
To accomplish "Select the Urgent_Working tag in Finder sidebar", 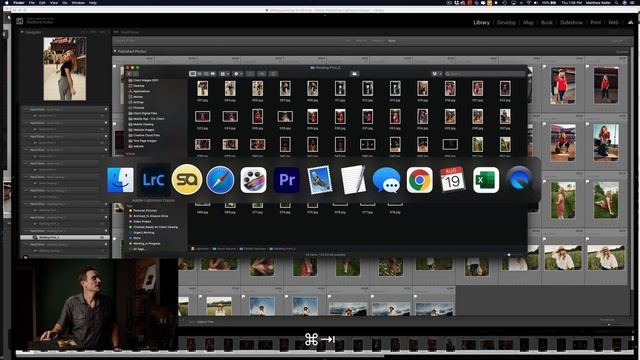I will pos(144,233).
